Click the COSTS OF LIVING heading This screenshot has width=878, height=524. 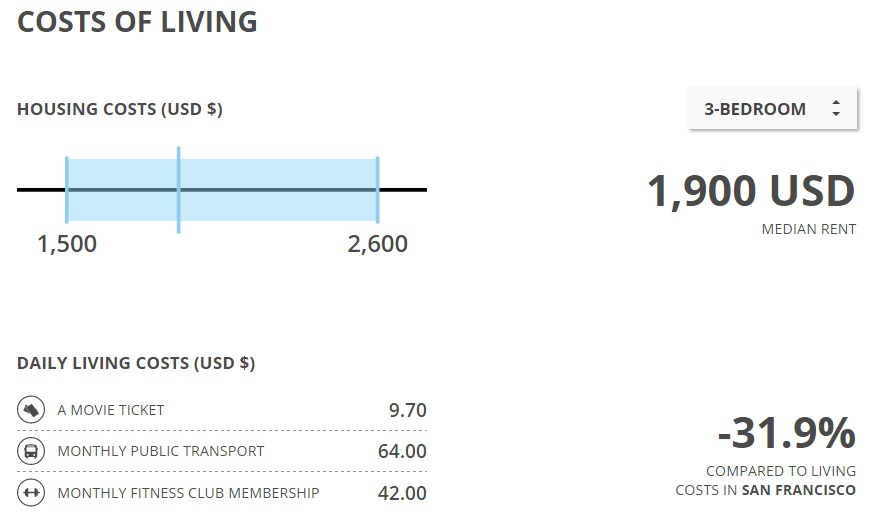[x=137, y=22]
